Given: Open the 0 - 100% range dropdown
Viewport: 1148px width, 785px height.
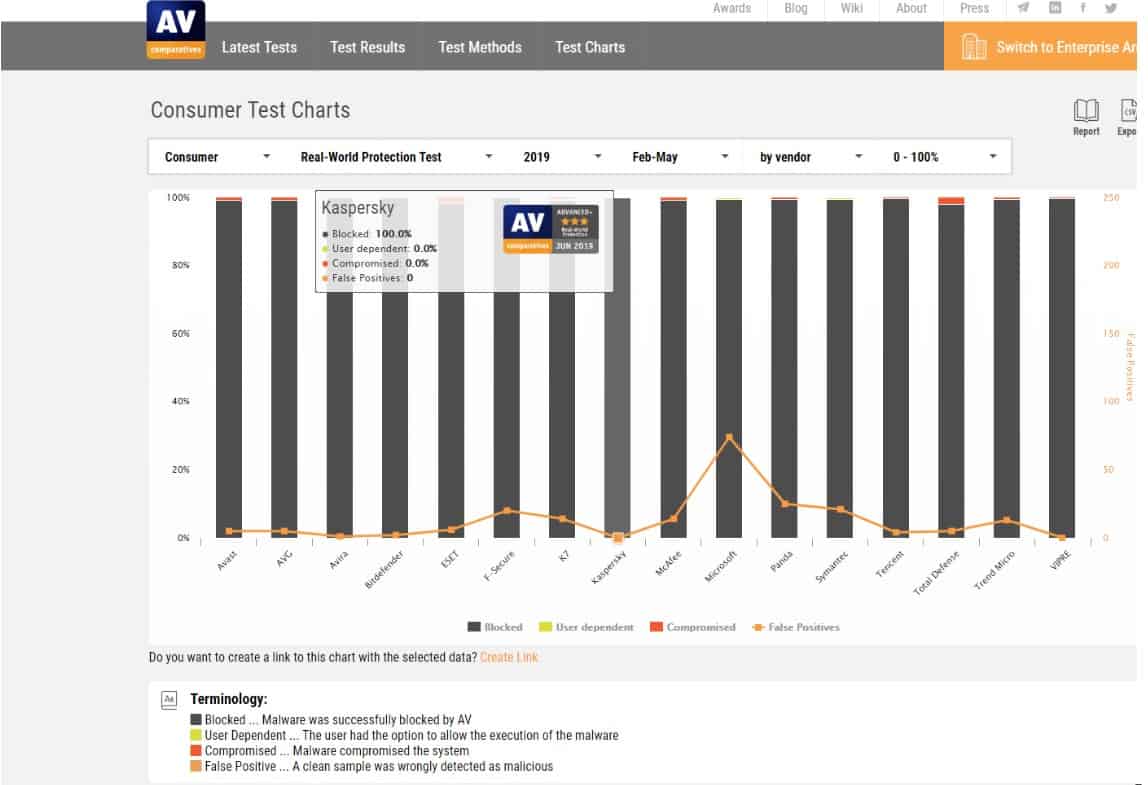Looking at the screenshot, I should tap(944, 157).
